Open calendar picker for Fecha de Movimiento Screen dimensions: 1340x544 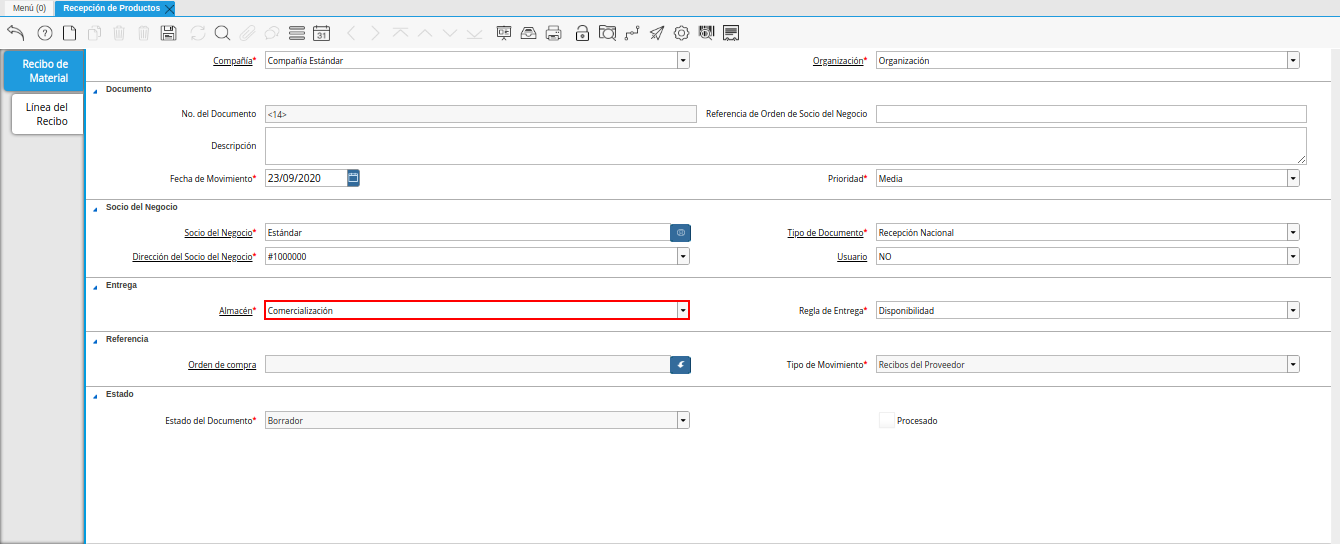click(x=353, y=178)
